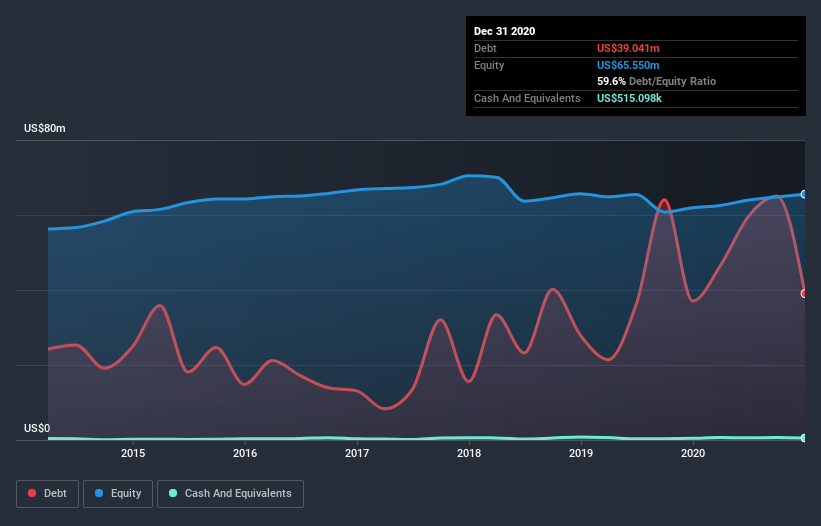Select the 2019 x-axis label

[x=581, y=453]
